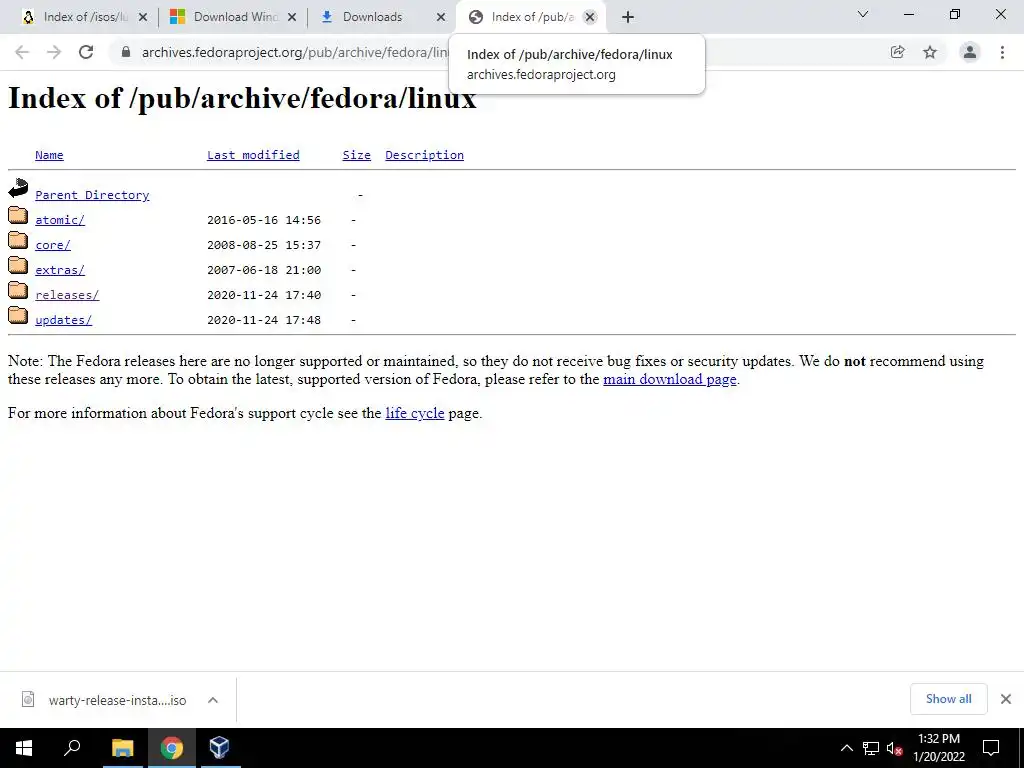The image size is (1024, 768).
Task: Click the 2008-08-25 15:37 date text
Action: pos(264,245)
